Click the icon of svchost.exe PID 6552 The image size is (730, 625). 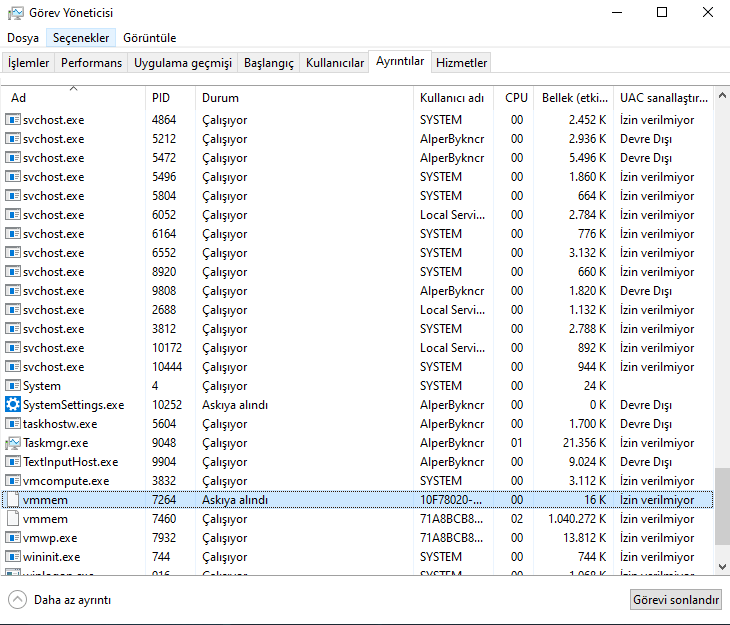pyautogui.click(x=13, y=252)
